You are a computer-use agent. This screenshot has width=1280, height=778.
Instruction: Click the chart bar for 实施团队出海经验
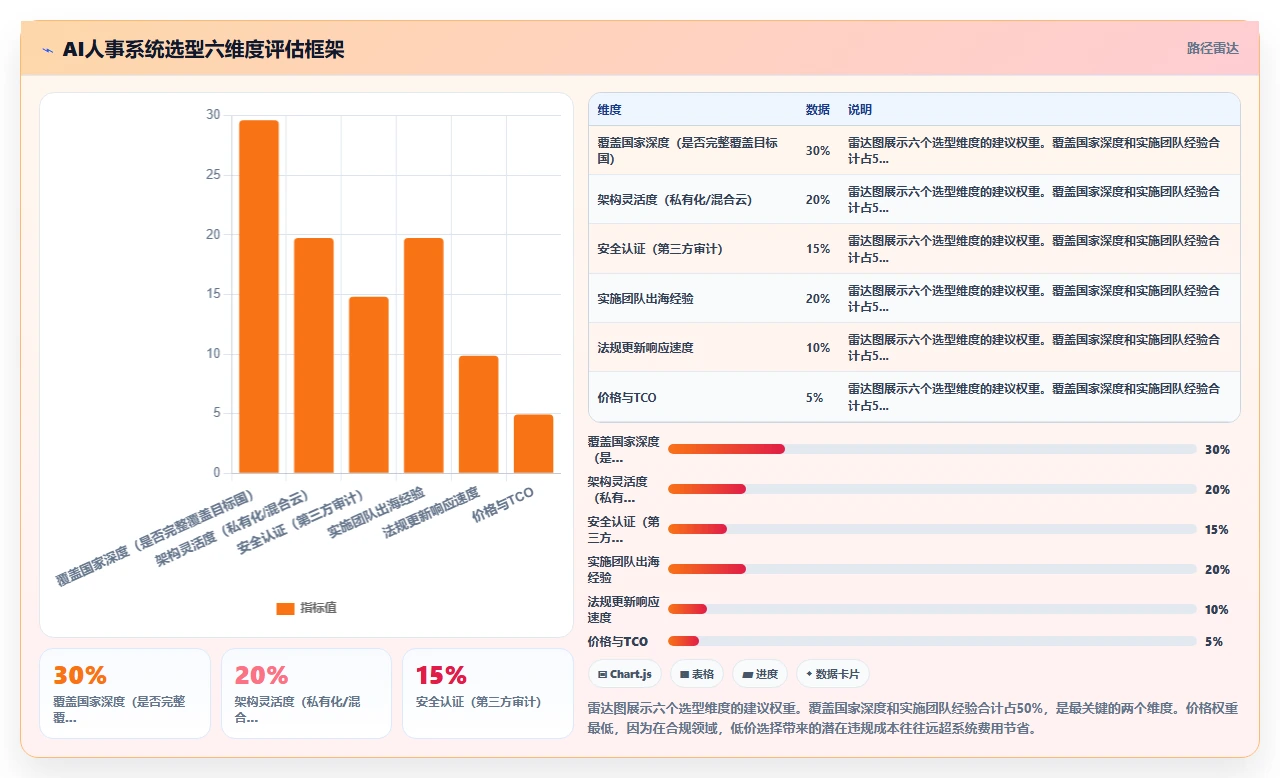coord(424,355)
